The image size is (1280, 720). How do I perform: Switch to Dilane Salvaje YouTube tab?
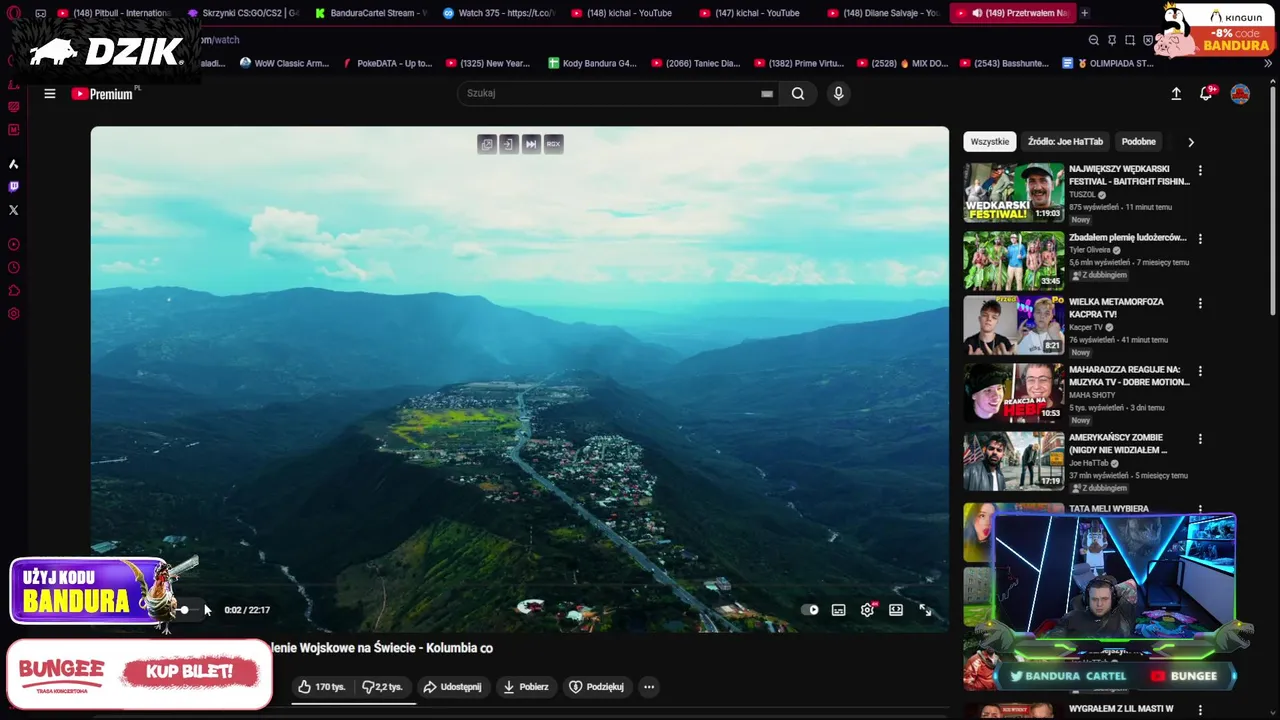click(x=883, y=13)
